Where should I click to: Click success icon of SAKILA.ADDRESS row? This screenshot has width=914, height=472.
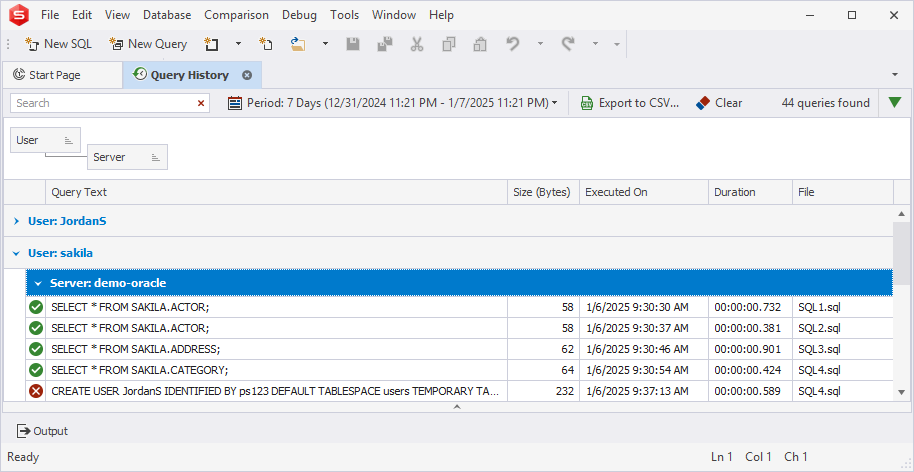(x=36, y=349)
